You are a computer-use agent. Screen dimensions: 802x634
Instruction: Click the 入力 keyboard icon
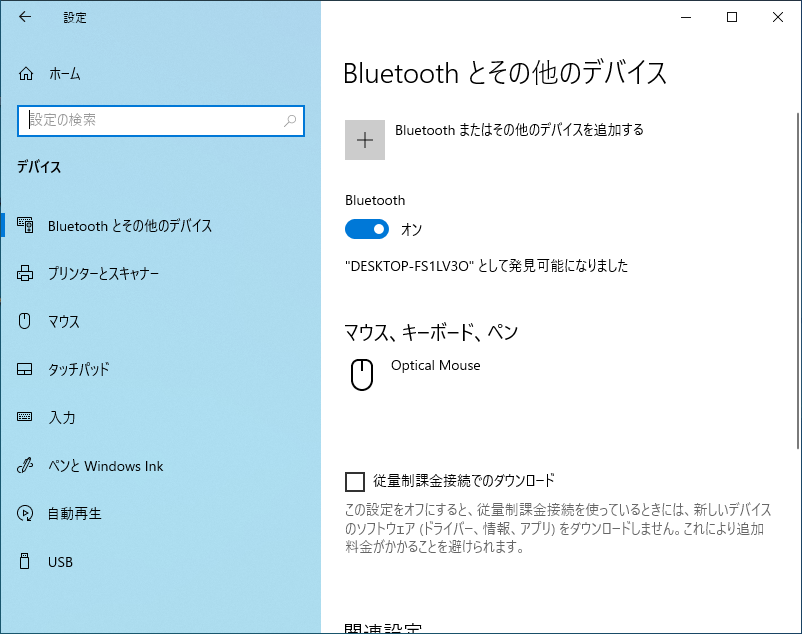[x=25, y=417]
